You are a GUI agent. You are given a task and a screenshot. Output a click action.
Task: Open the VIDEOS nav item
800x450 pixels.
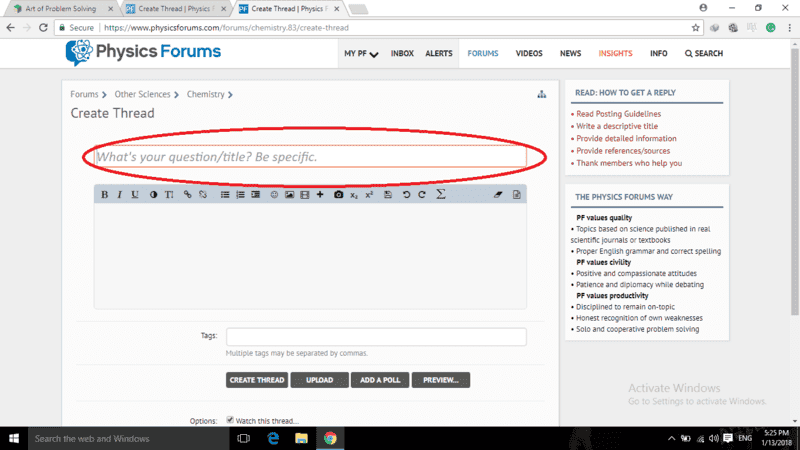529,54
